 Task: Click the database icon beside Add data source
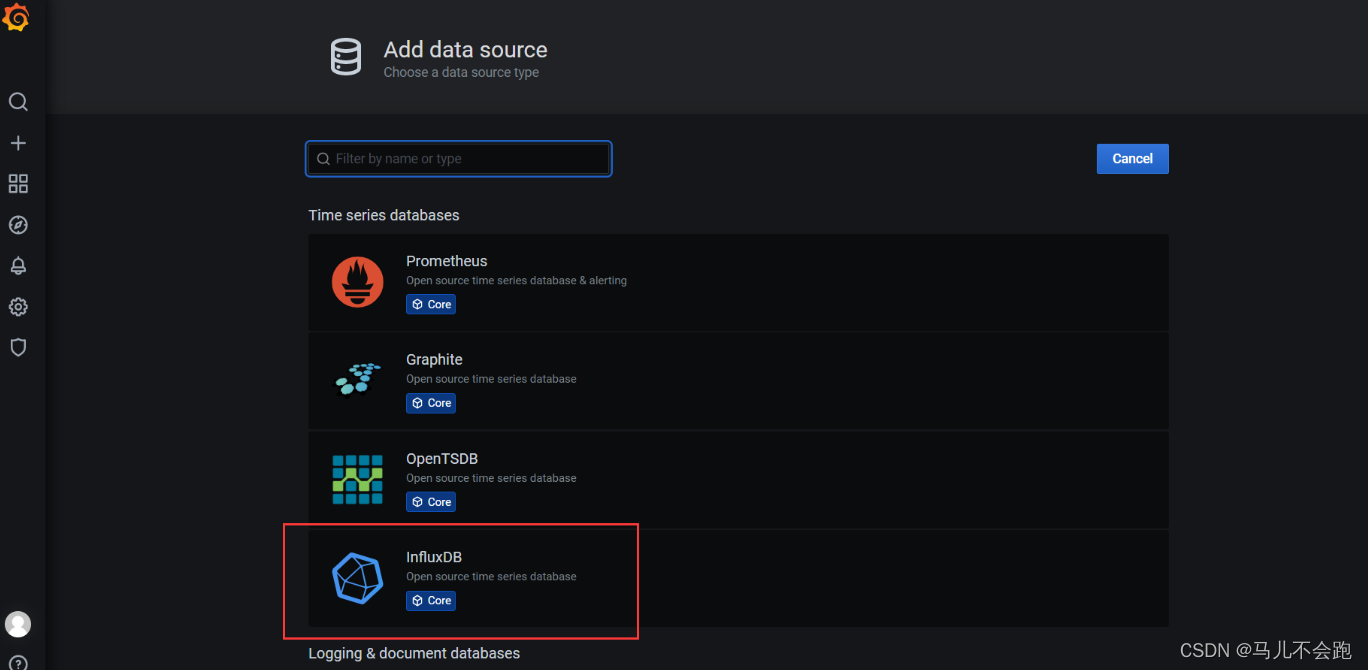tap(346, 57)
